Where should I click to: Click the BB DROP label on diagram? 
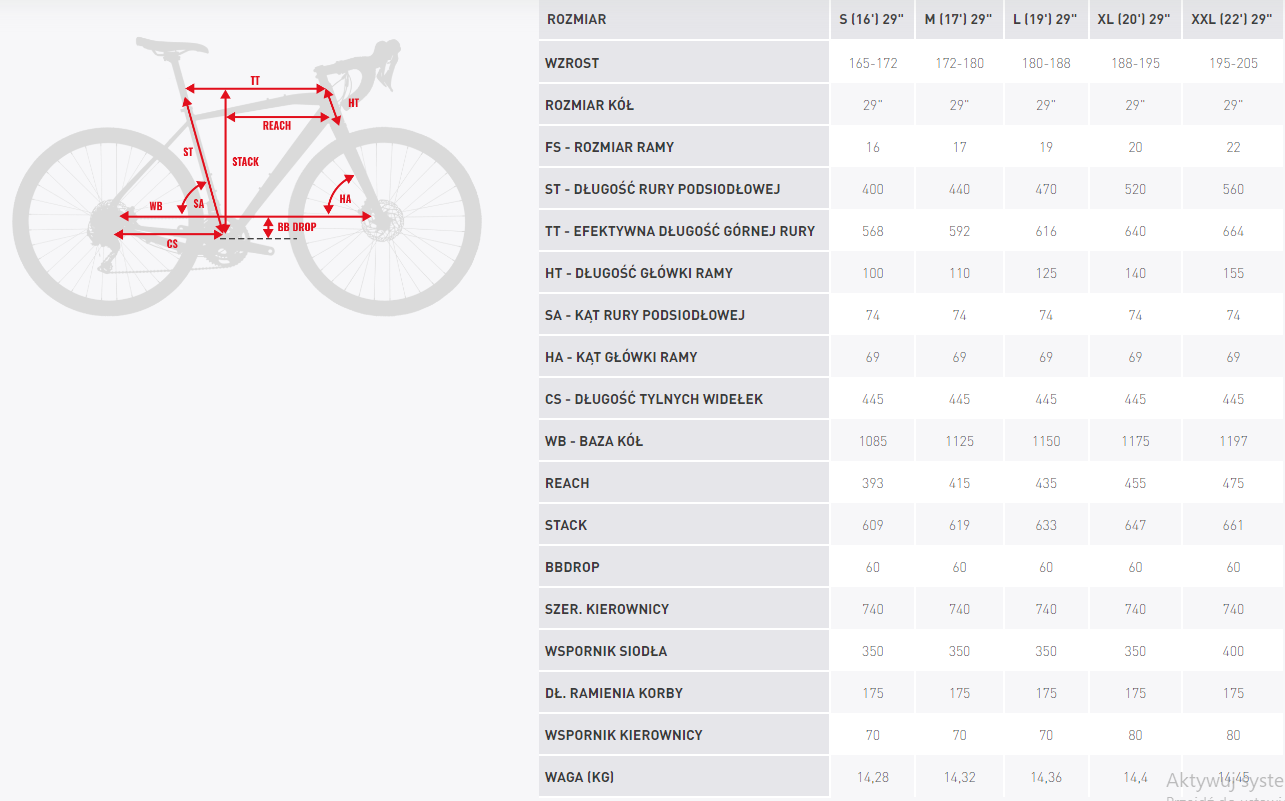[x=297, y=227]
